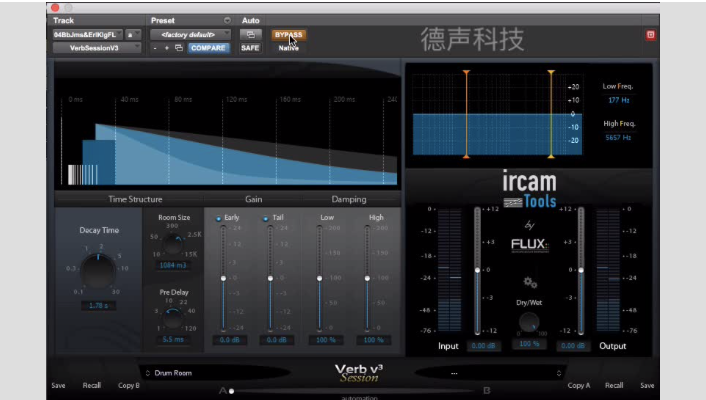Click the Native label under BYPASS

pyautogui.click(x=289, y=48)
